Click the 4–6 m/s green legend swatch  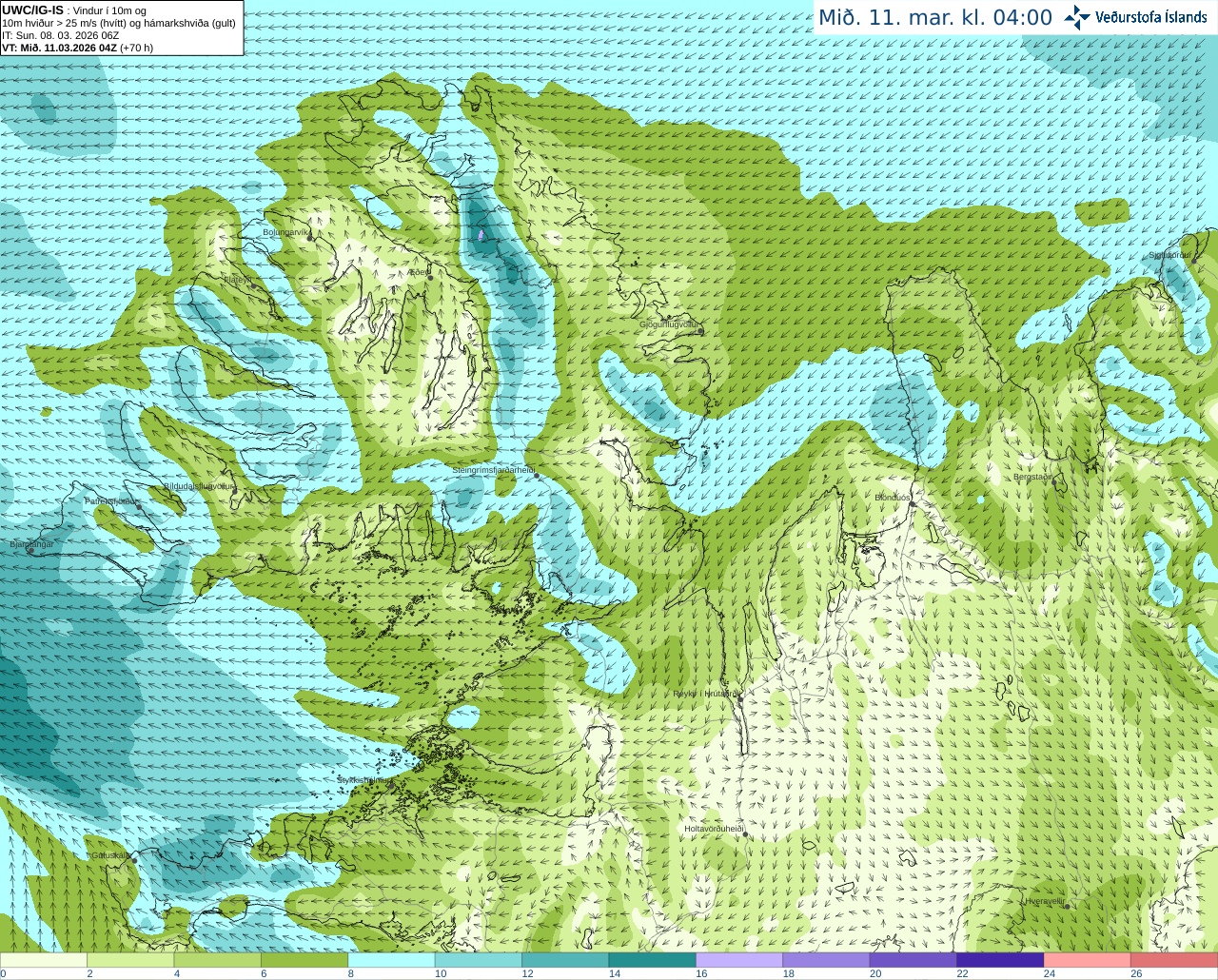coord(218,960)
